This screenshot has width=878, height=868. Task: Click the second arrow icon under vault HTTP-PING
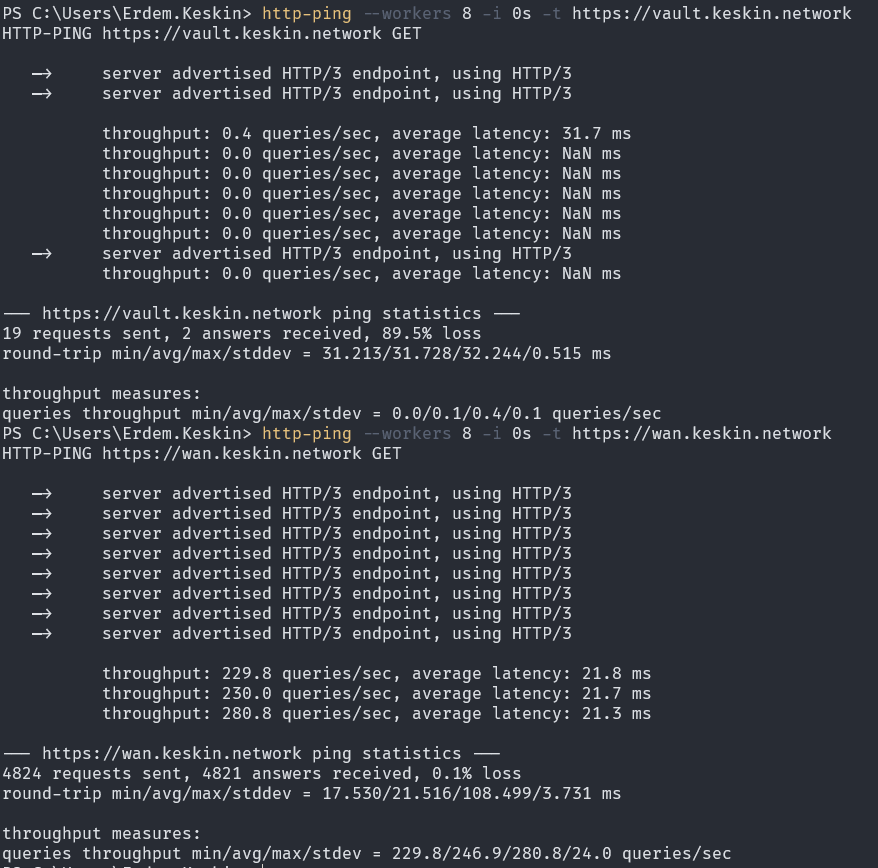point(41,94)
